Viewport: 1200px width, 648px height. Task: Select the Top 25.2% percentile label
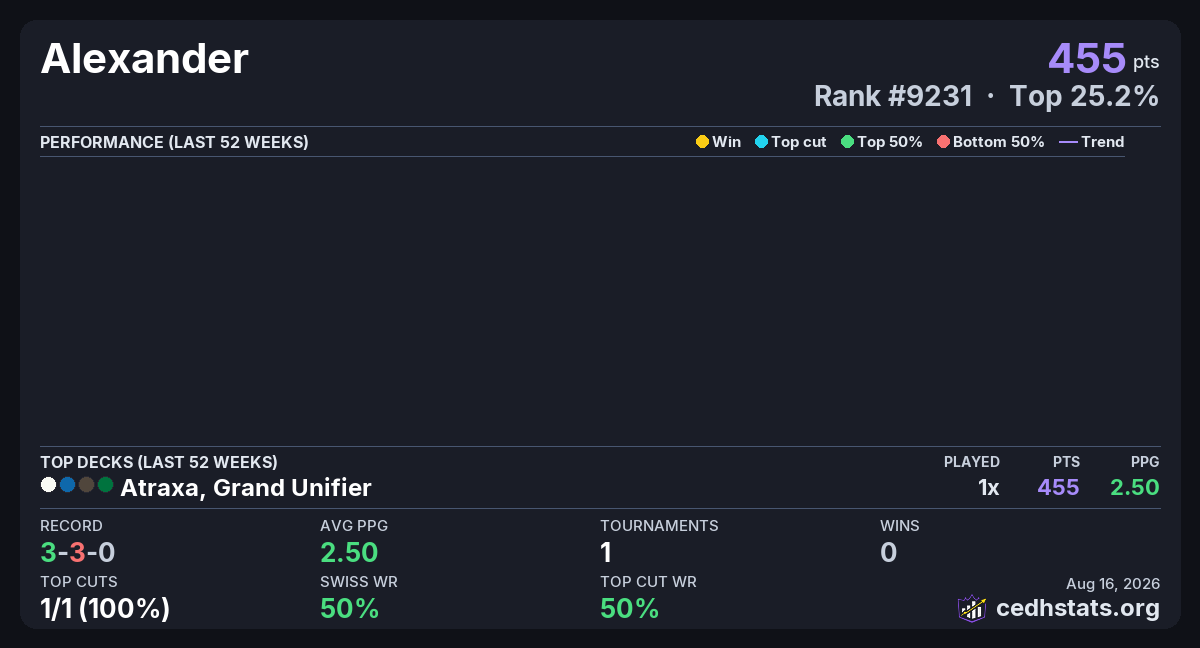click(x=1084, y=96)
